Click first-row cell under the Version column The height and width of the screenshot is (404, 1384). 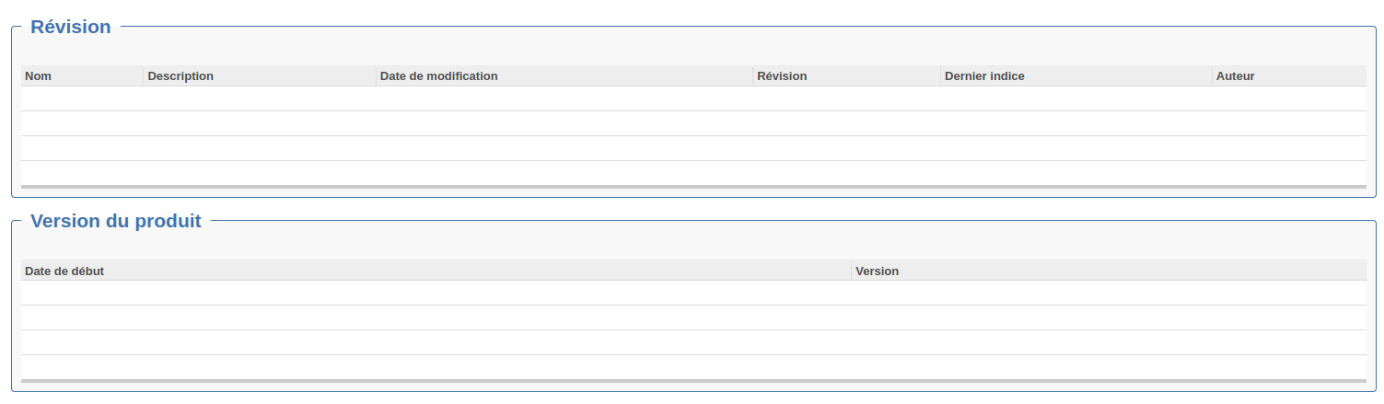(1108, 293)
